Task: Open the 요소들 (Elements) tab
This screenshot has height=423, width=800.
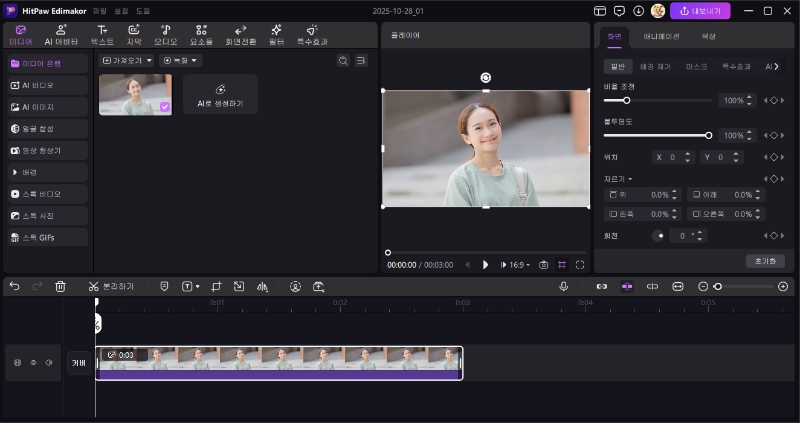Action: (x=202, y=35)
